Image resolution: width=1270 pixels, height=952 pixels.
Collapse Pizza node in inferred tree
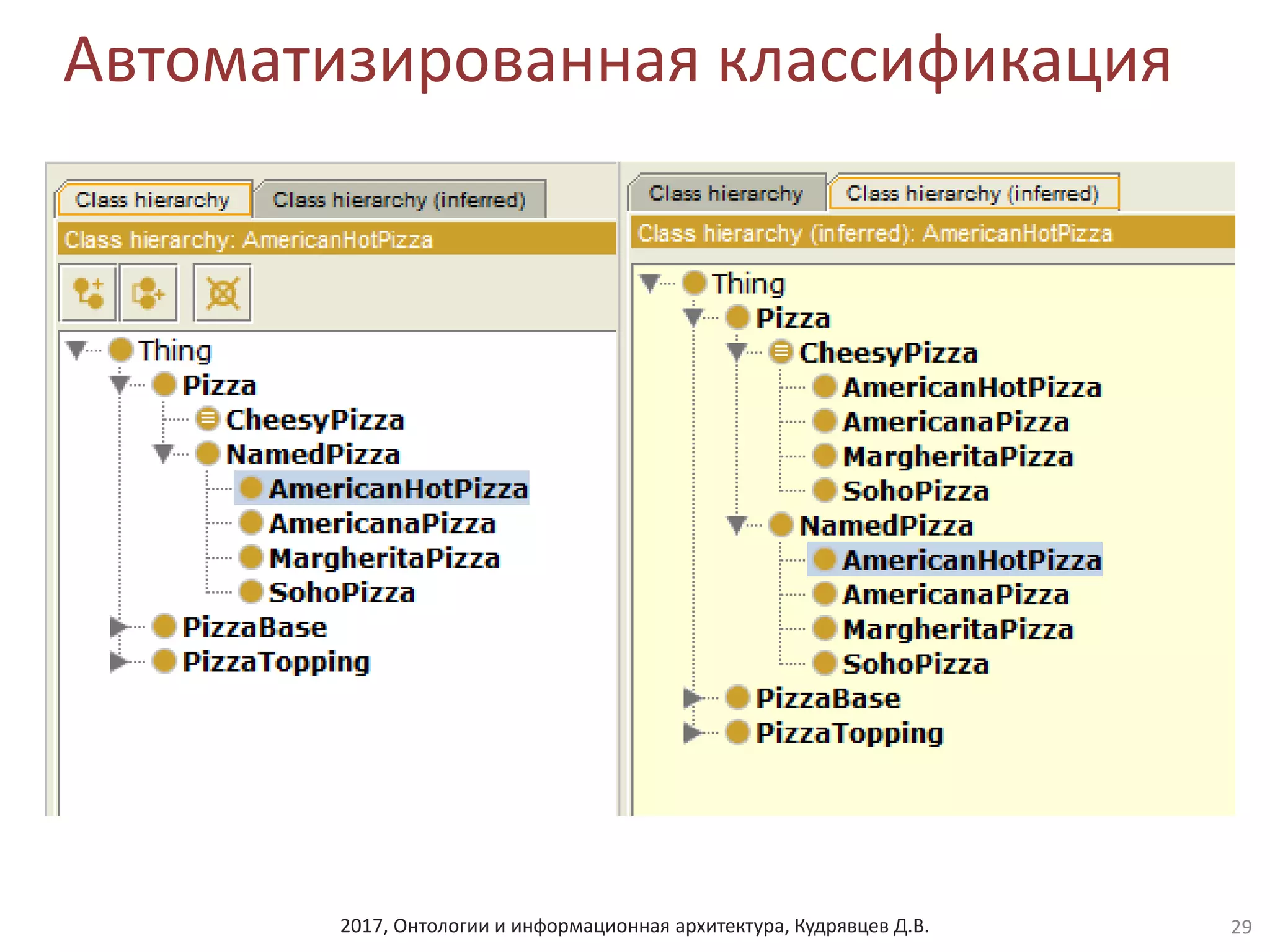(x=693, y=318)
